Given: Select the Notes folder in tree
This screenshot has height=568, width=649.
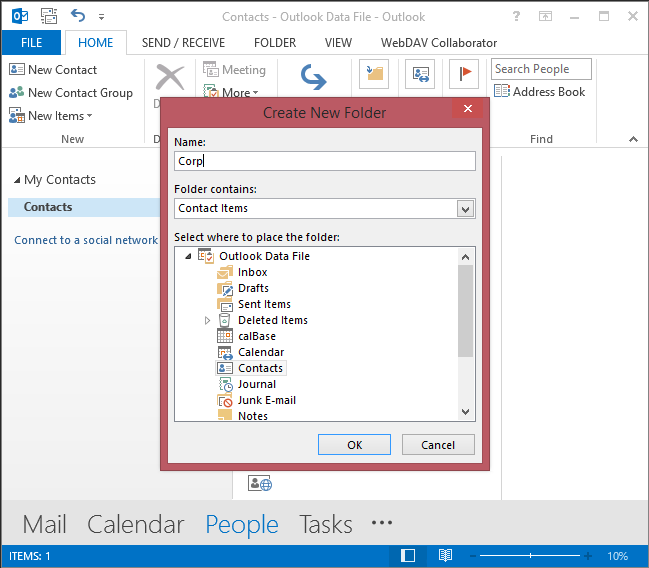Looking at the screenshot, I should pyautogui.click(x=253, y=416).
